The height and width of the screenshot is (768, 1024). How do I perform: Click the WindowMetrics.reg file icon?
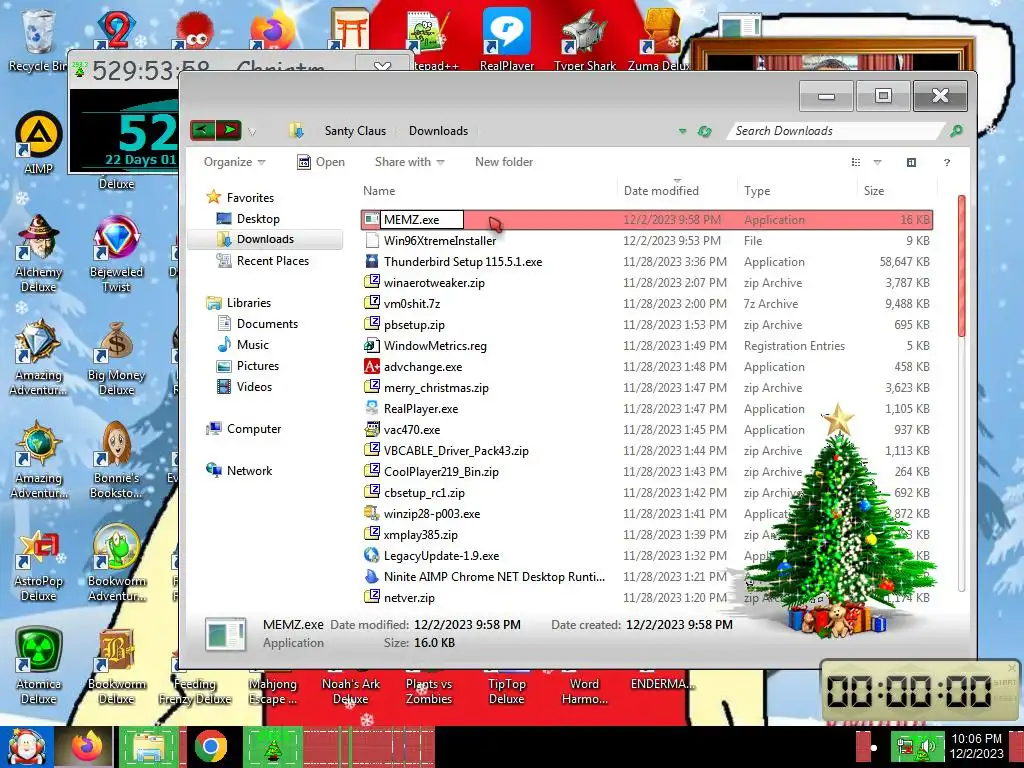click(x=372, y=345)
